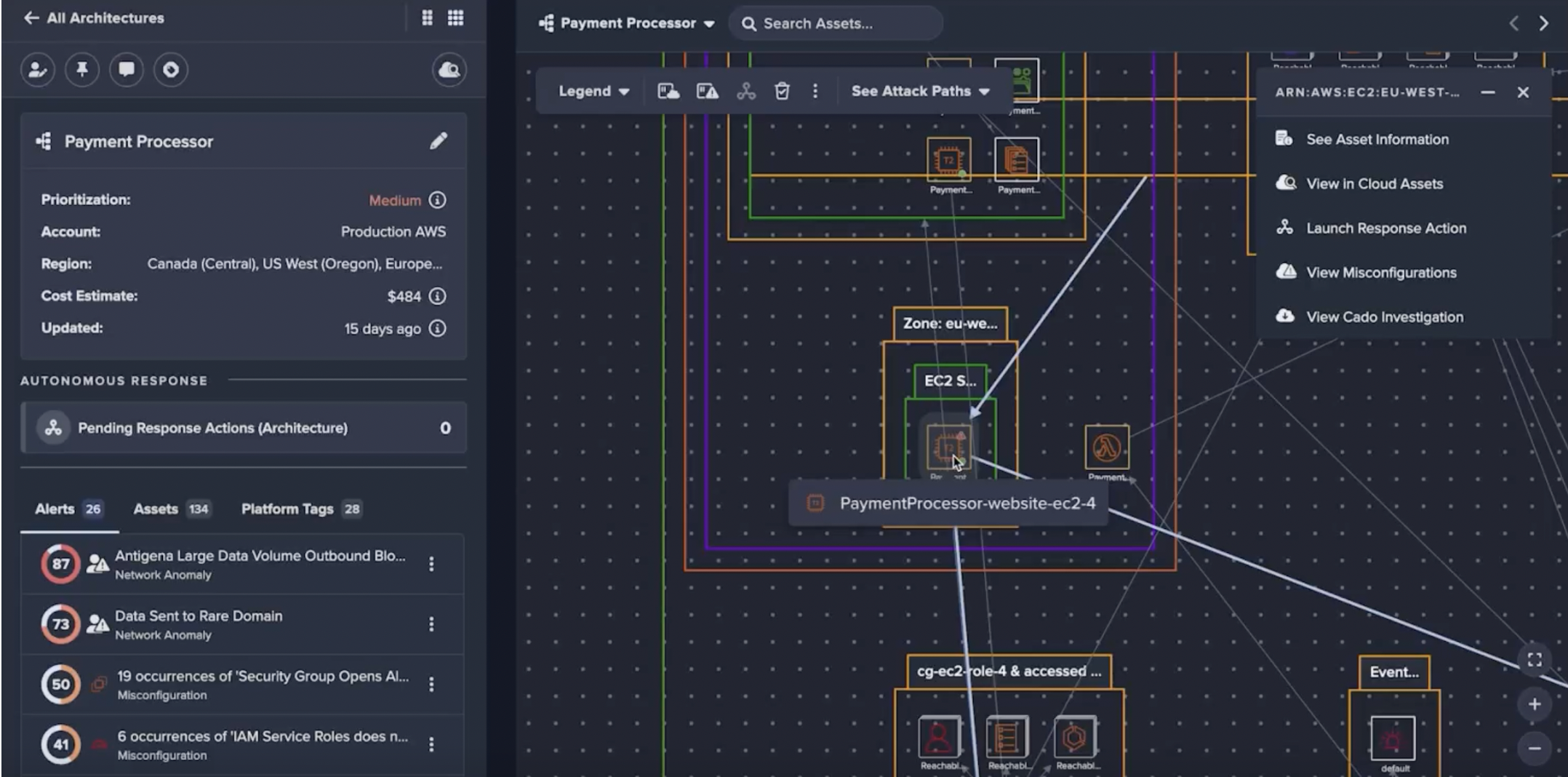This screenshot has height=777, width=1568.
Task: Open the 19 occurrences Security Group alert
Action: 242,685
